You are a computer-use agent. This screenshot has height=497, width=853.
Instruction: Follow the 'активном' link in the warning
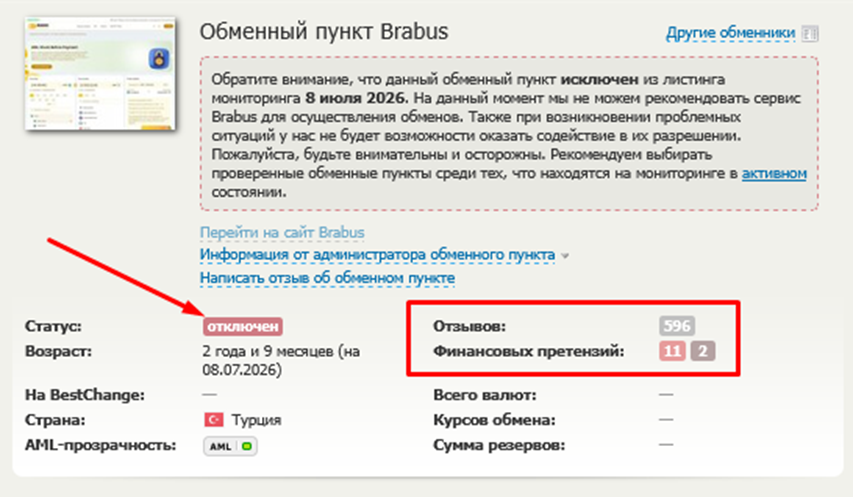(774, 173)
